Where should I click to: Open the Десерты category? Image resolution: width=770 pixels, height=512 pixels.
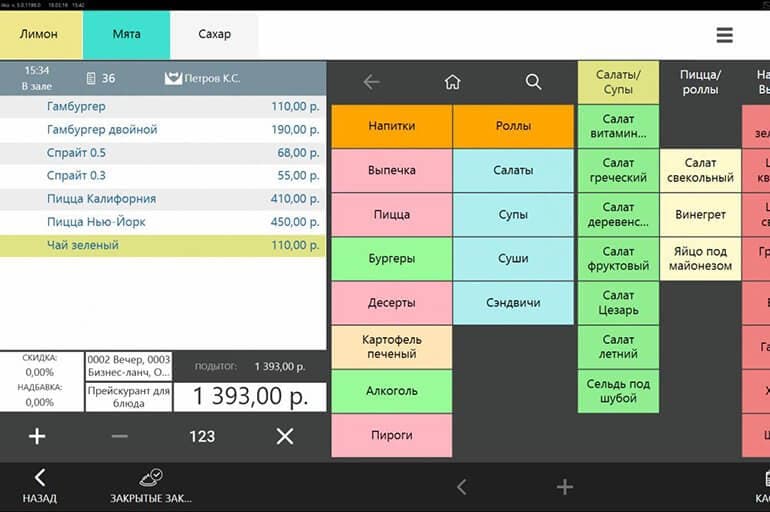coord(392,303)
